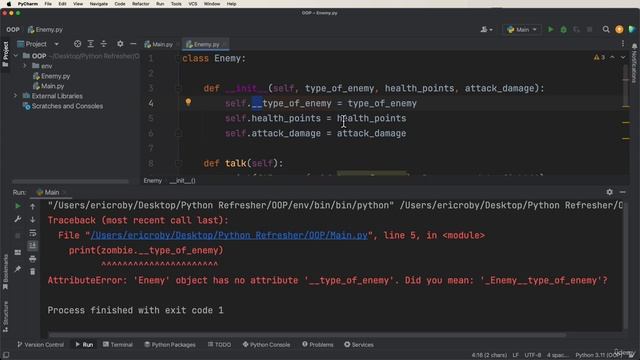The height and width of the screenshot is (360, 640).
Task: Open the Version Control tool window
Action: coord(40,344)
